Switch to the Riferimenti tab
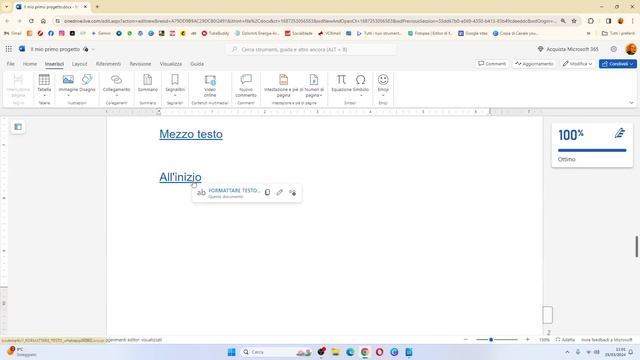 tap(108, 64)
